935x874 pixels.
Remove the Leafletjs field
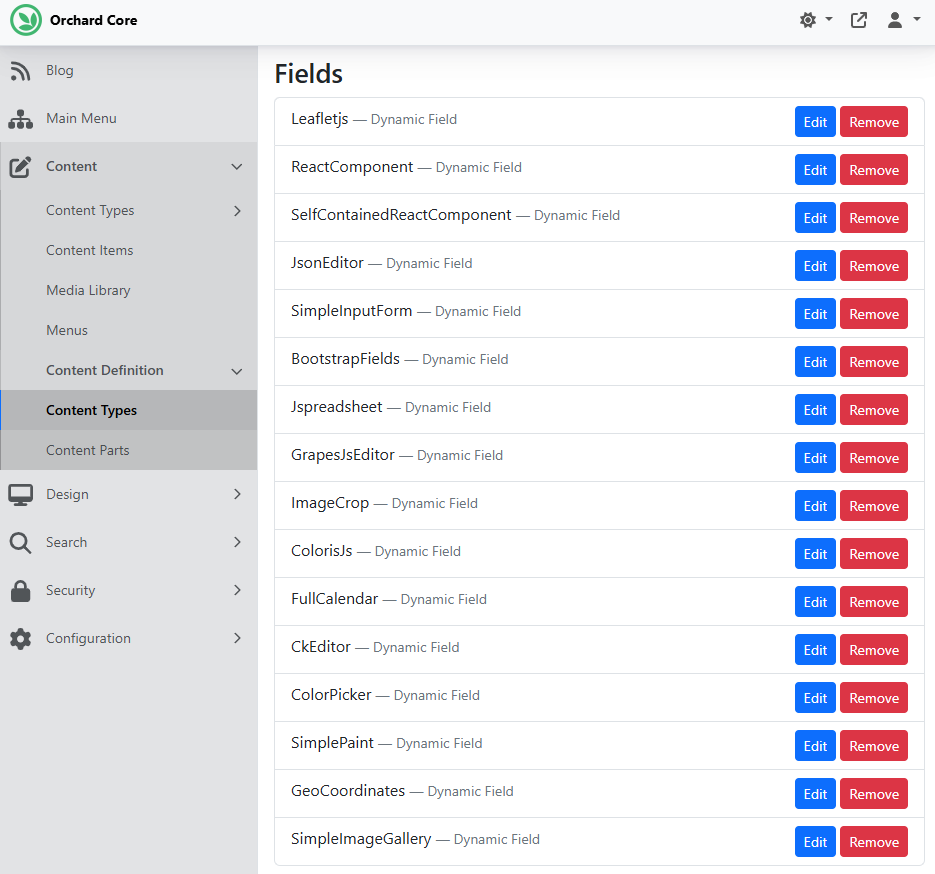[x=874, y=122]
